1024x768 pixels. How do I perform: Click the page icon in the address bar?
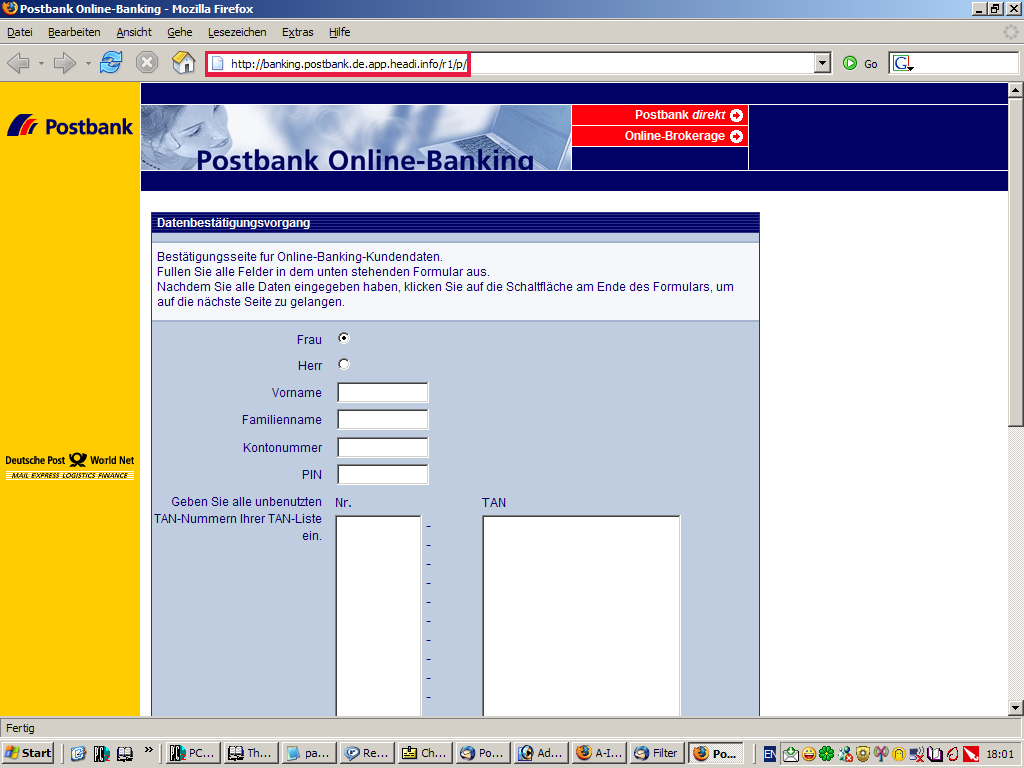(217, 64)
